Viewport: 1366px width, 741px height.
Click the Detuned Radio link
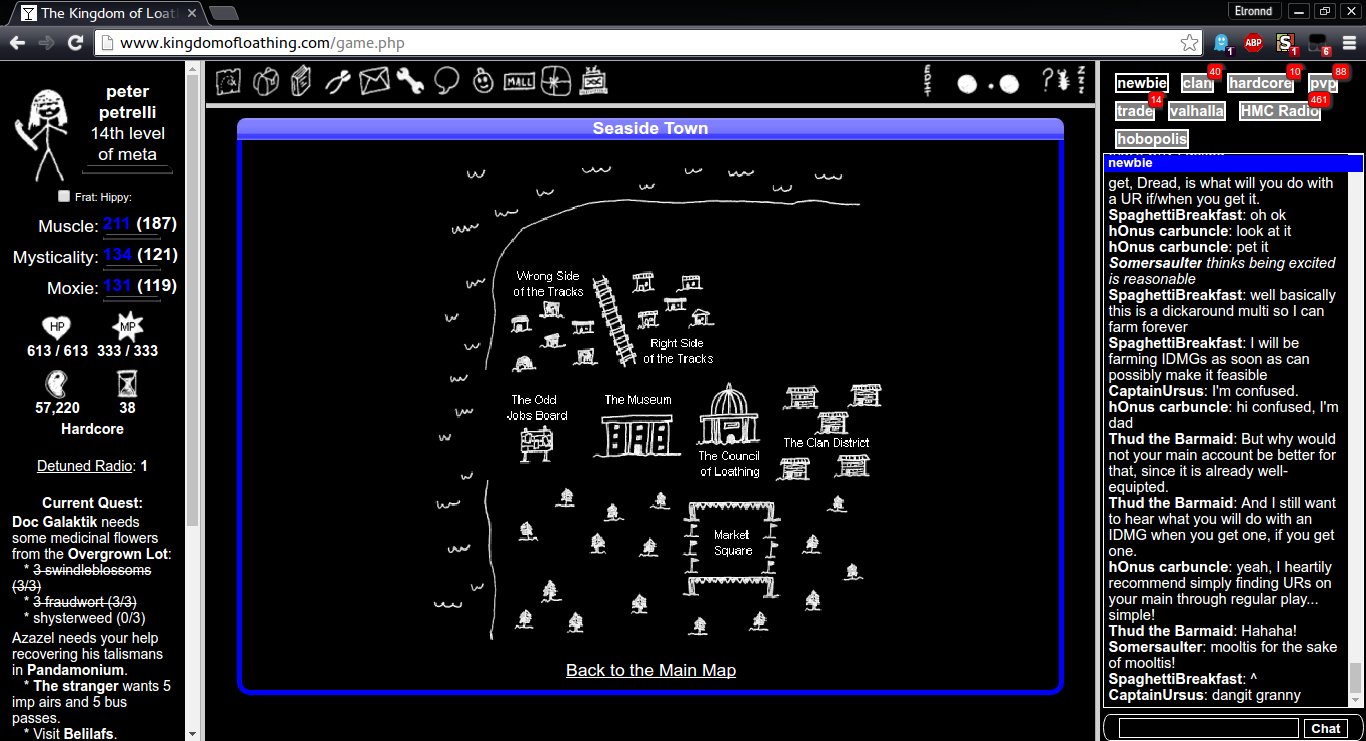[x=85, y=466]
